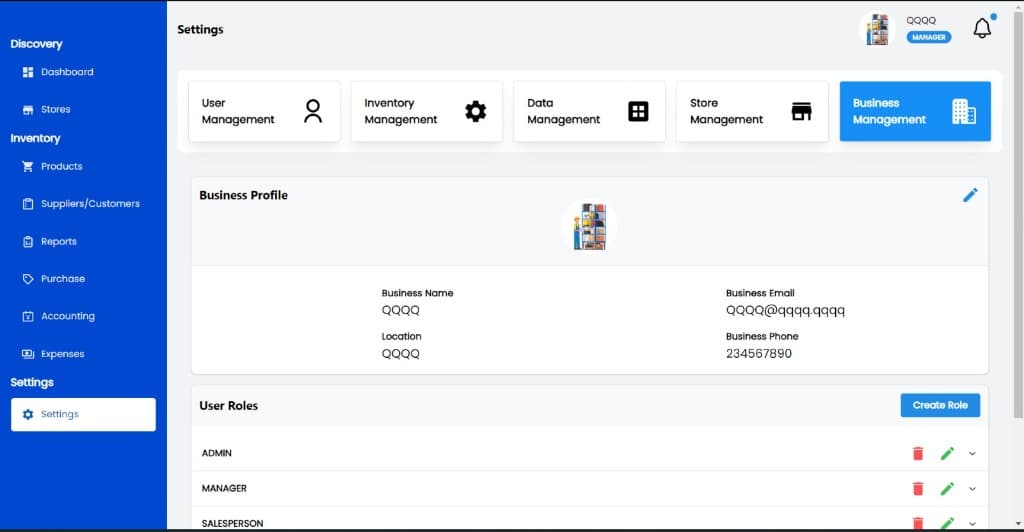This screenshot has width=1024, height=532.
Task: Edit Business Profile with pencil icon
Action: click(x=970, y=195)
